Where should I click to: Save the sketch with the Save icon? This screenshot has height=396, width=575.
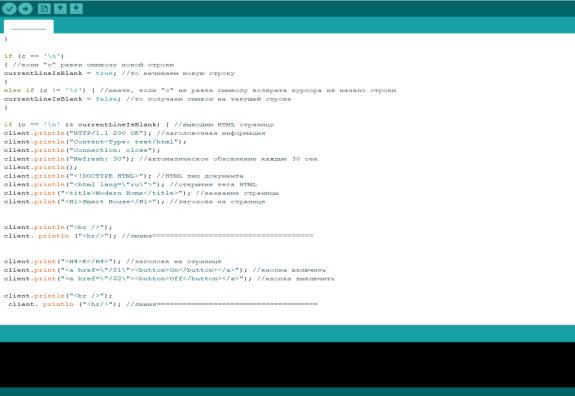tap(76, 8)
